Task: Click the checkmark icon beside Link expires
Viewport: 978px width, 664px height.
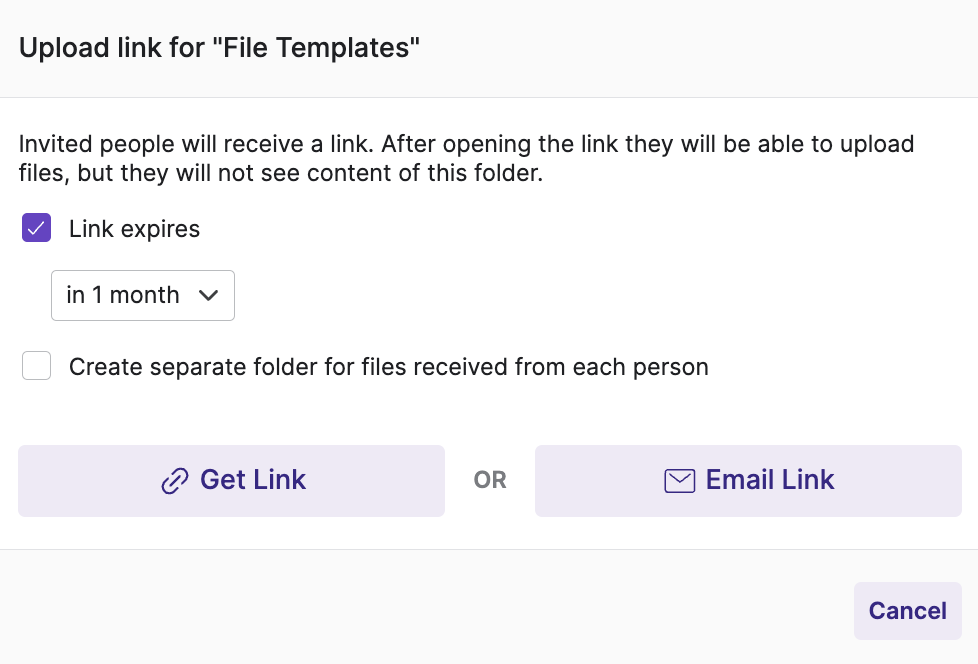Action: tap(36, 228)
